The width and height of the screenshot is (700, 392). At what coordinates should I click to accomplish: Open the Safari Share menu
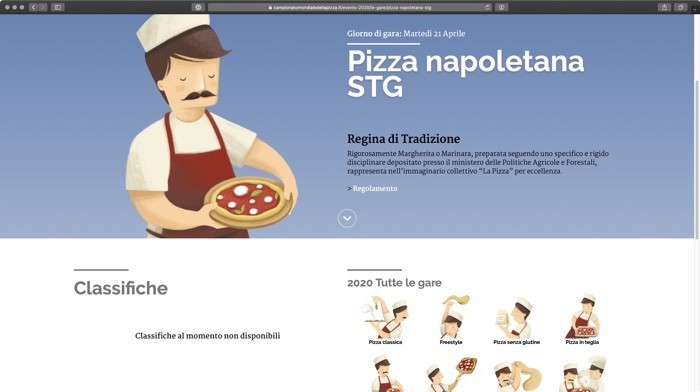pyautogui.click(x=664, y=7)
